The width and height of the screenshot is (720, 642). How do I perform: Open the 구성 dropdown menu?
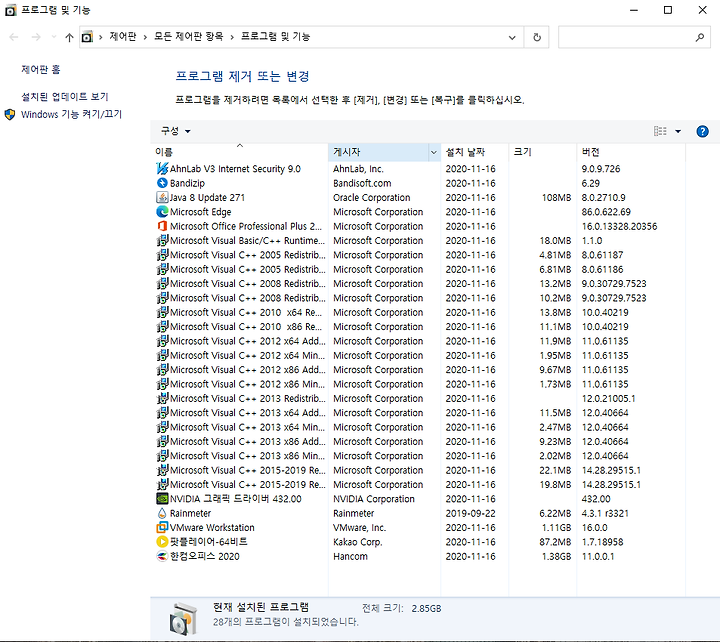point(175,131)
